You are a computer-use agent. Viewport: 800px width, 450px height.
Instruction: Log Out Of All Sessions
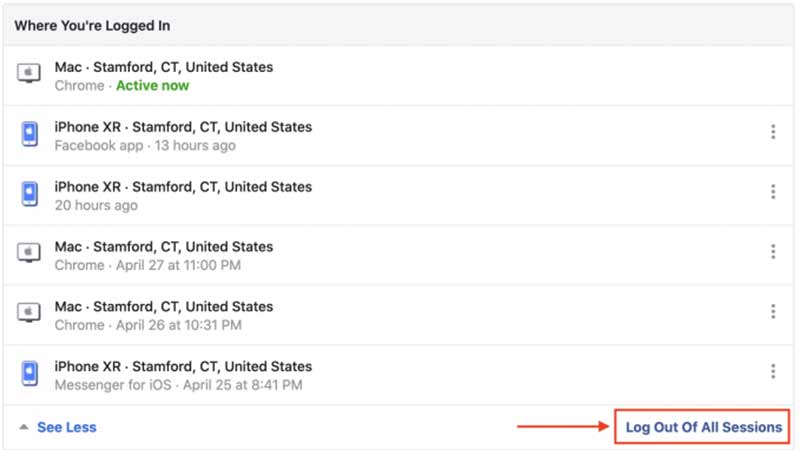pyautogui.click(x=704, y=427)
